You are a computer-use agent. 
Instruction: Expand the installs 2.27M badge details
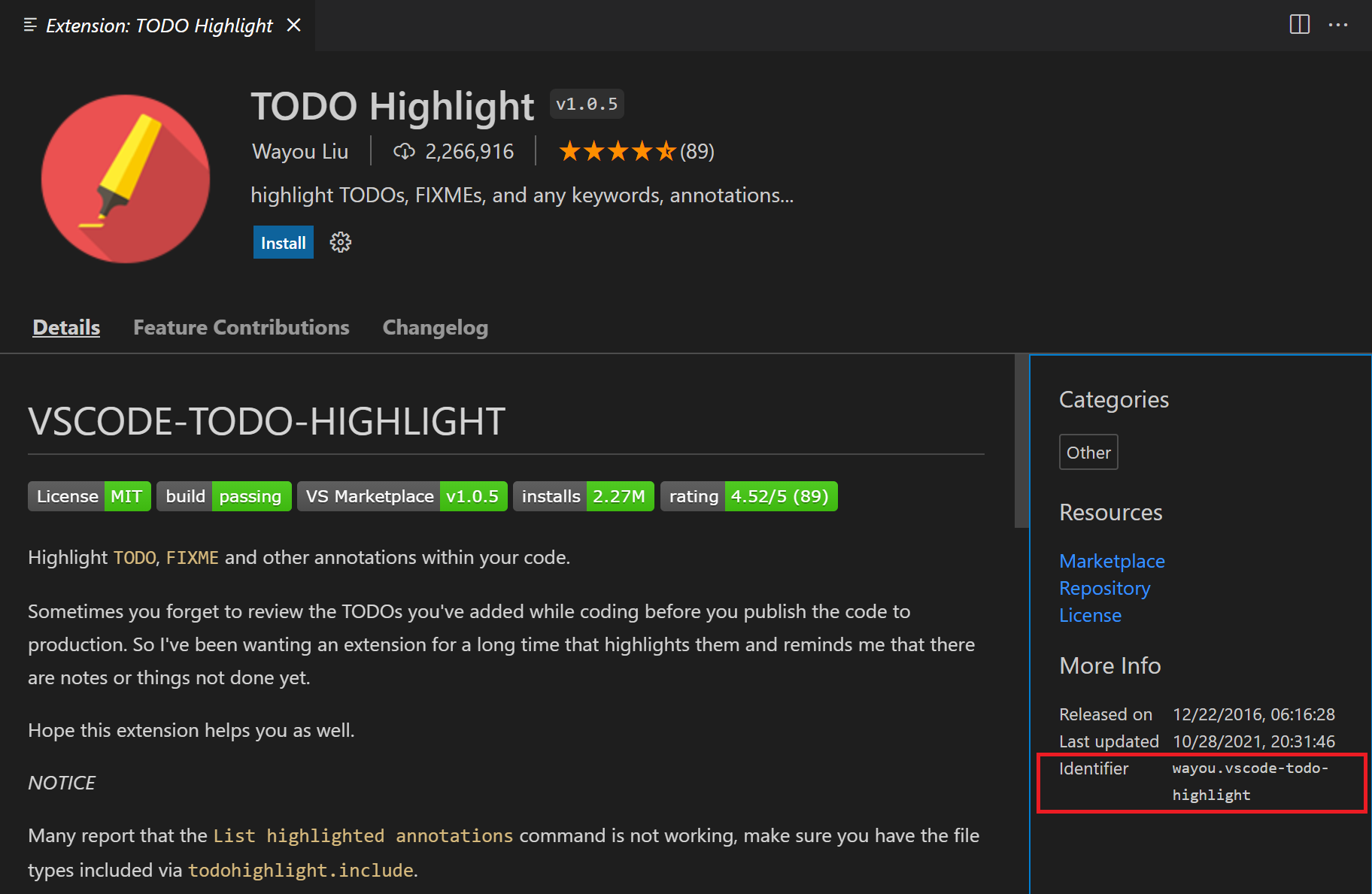[x=583, y=495]
